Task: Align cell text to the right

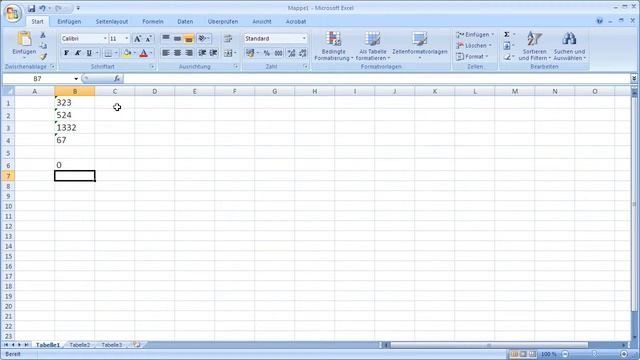Action: pyautogui.click(x=189, y=53)
